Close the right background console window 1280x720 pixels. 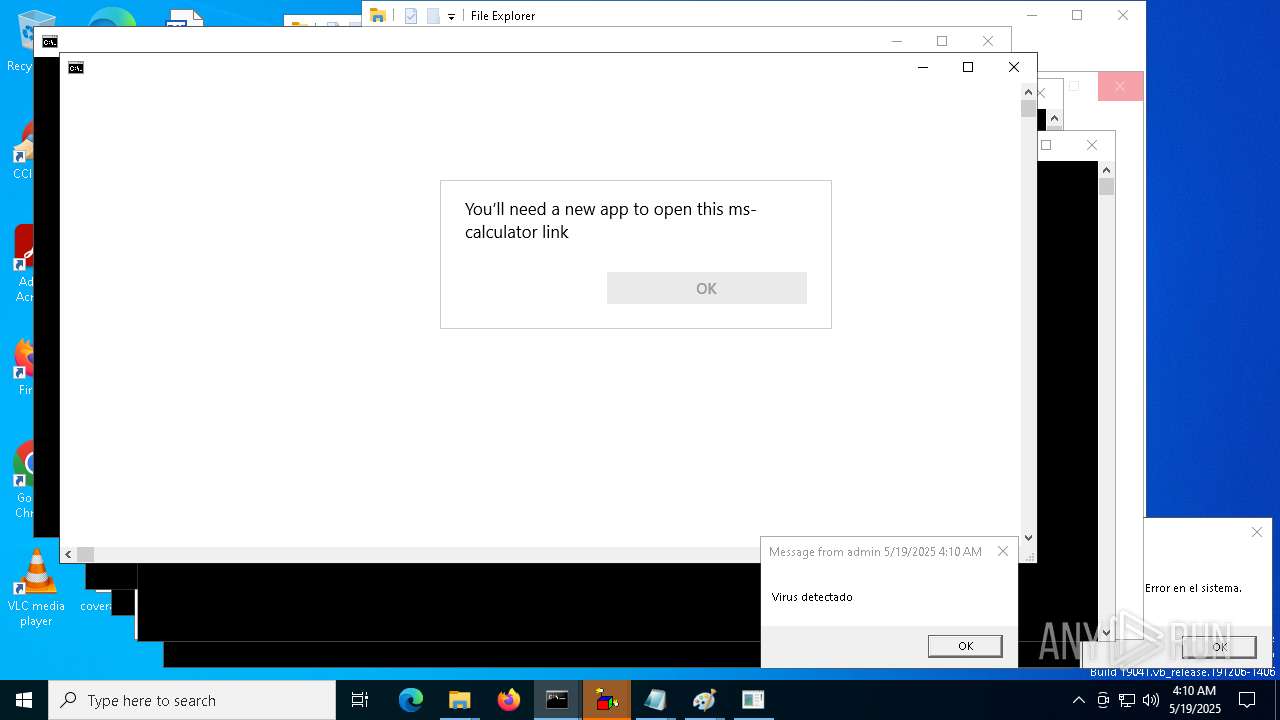coord(1092,145)
